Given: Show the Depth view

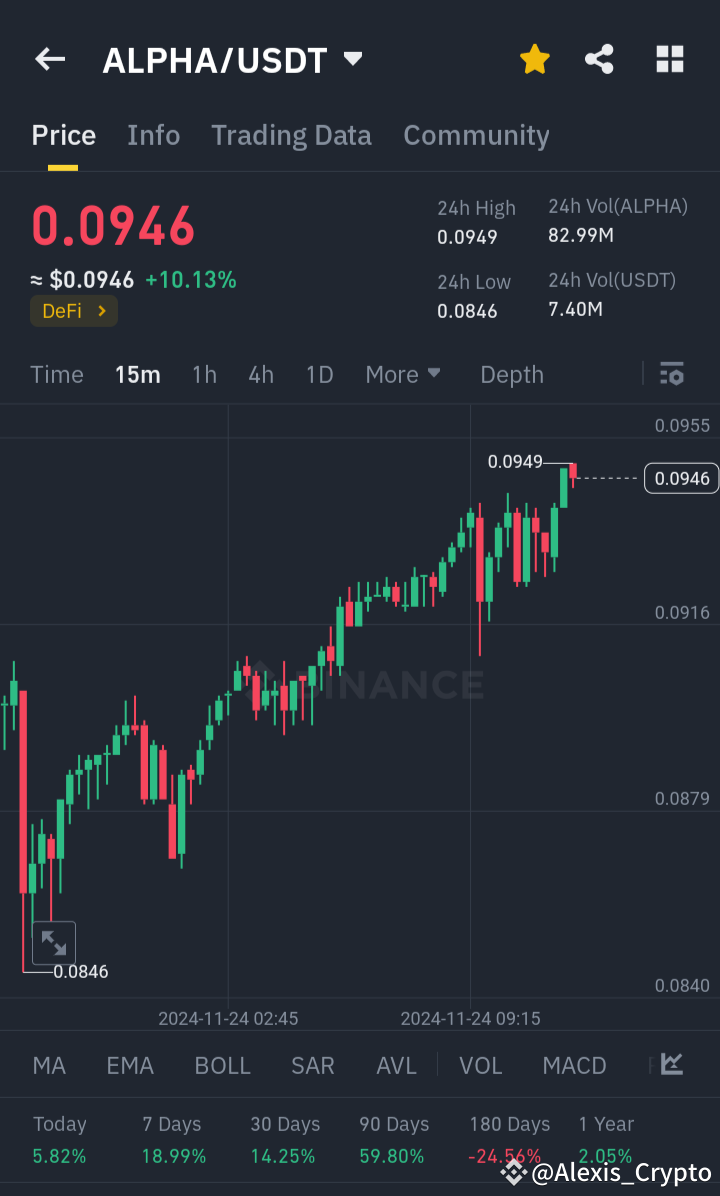Looking at the screenshot, I should point(511,374).
